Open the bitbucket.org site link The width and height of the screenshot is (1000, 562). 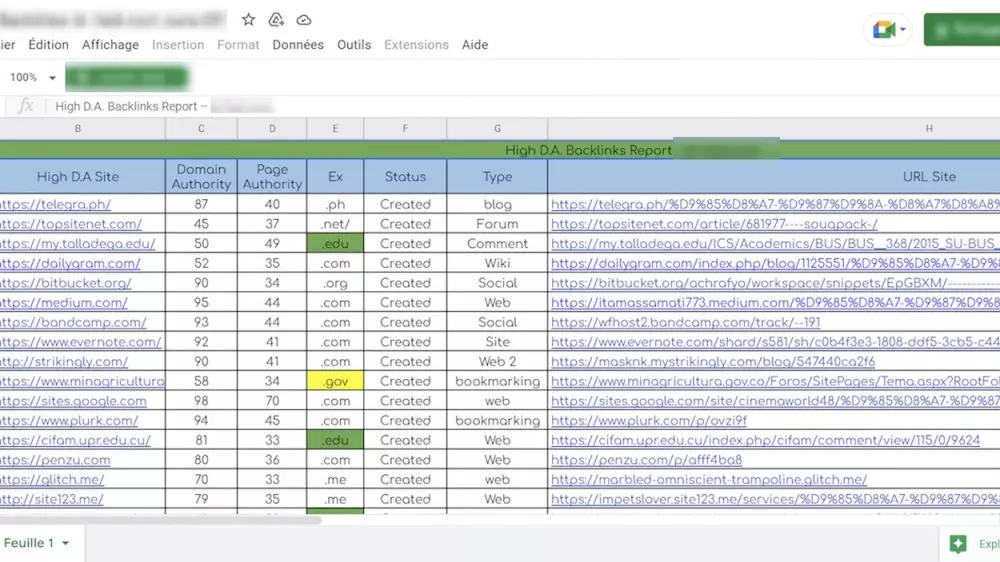pyautogui.click(x=66, y=283)
